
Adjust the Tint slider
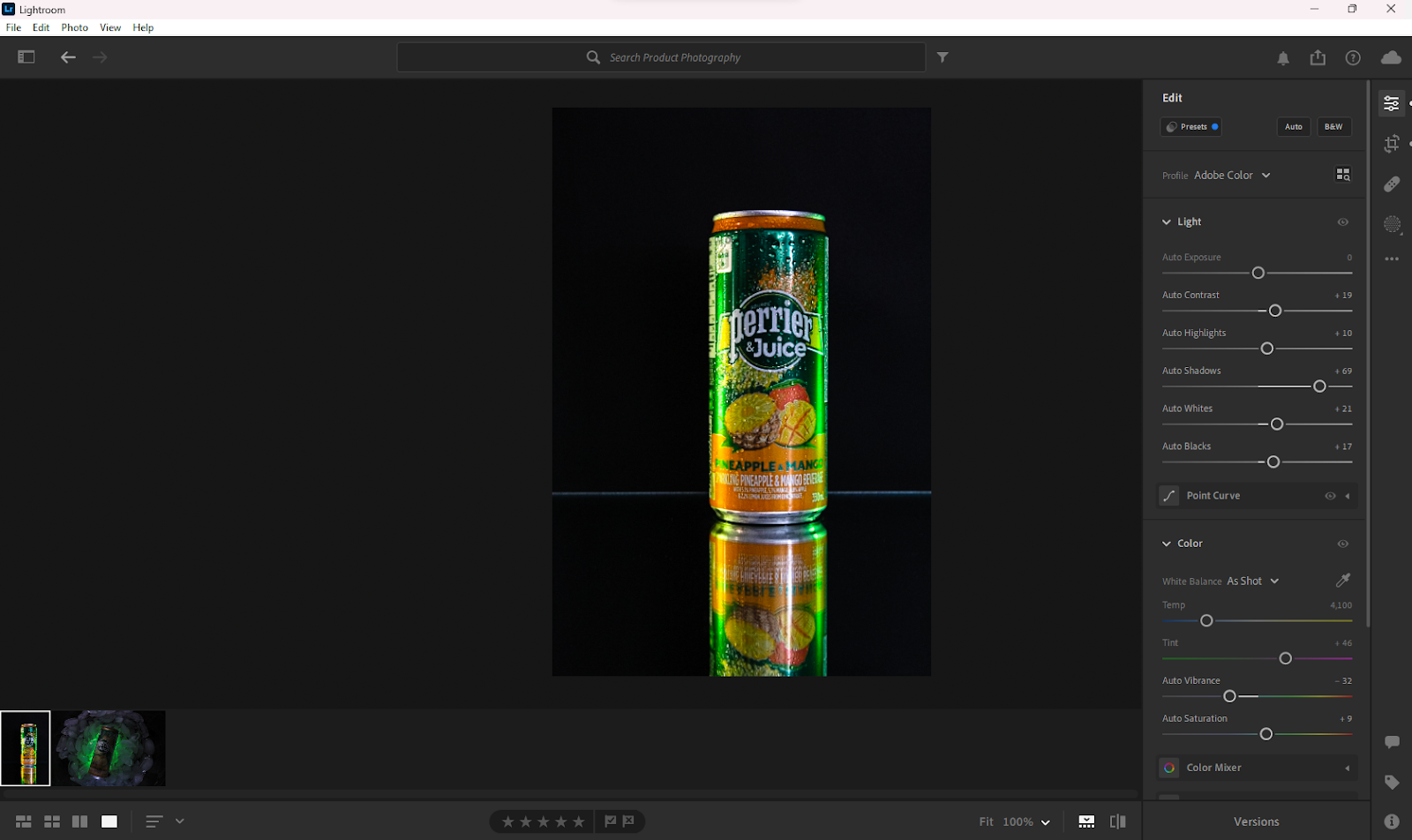pyautogui.click(x=1286, y=658)
